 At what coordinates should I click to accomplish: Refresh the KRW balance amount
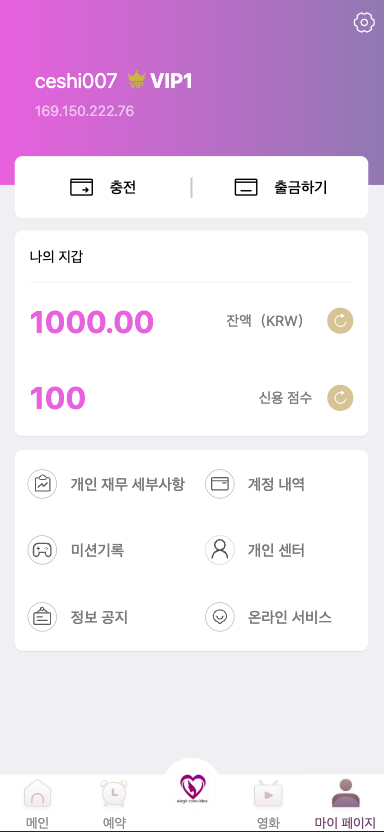tap(340, 320)
